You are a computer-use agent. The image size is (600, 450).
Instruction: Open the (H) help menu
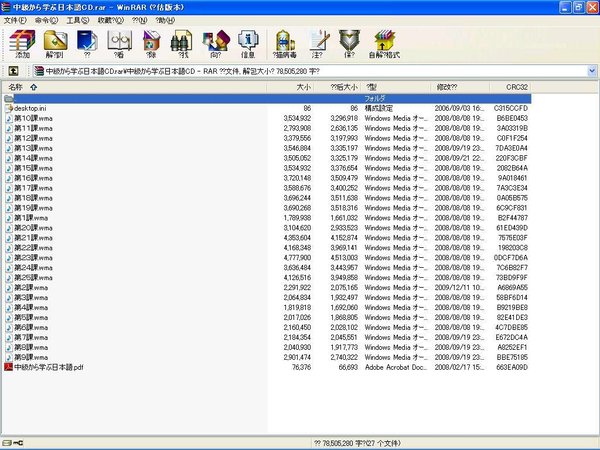pos(165,20)
